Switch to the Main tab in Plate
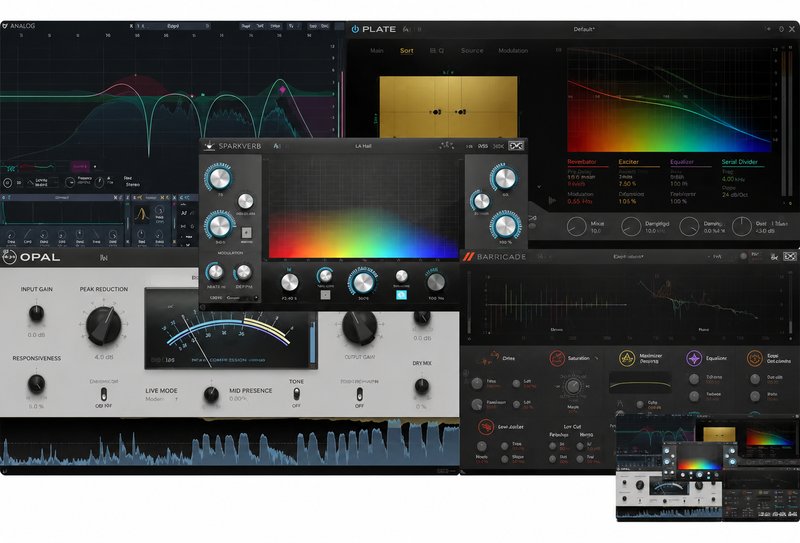Image resolution: width=800 pixels, height=543 pixels. [x=377, y=51]
